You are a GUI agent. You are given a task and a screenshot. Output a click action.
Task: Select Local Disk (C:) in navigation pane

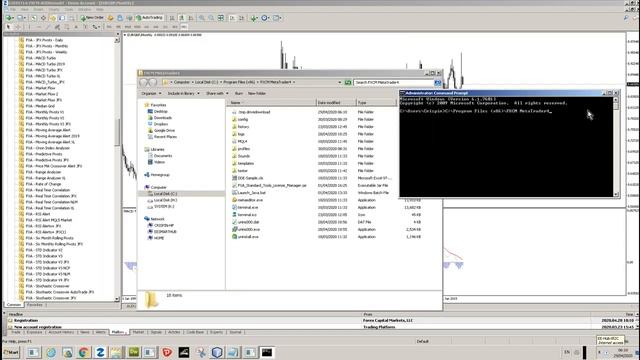165,194
